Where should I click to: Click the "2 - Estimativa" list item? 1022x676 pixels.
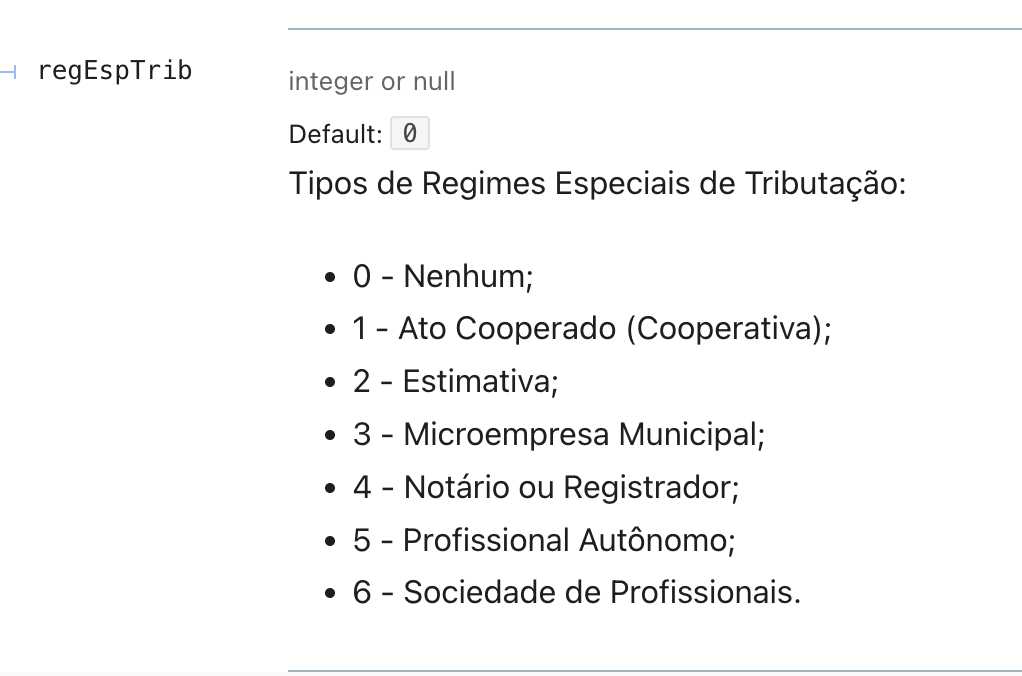click(x=456, y=381)
